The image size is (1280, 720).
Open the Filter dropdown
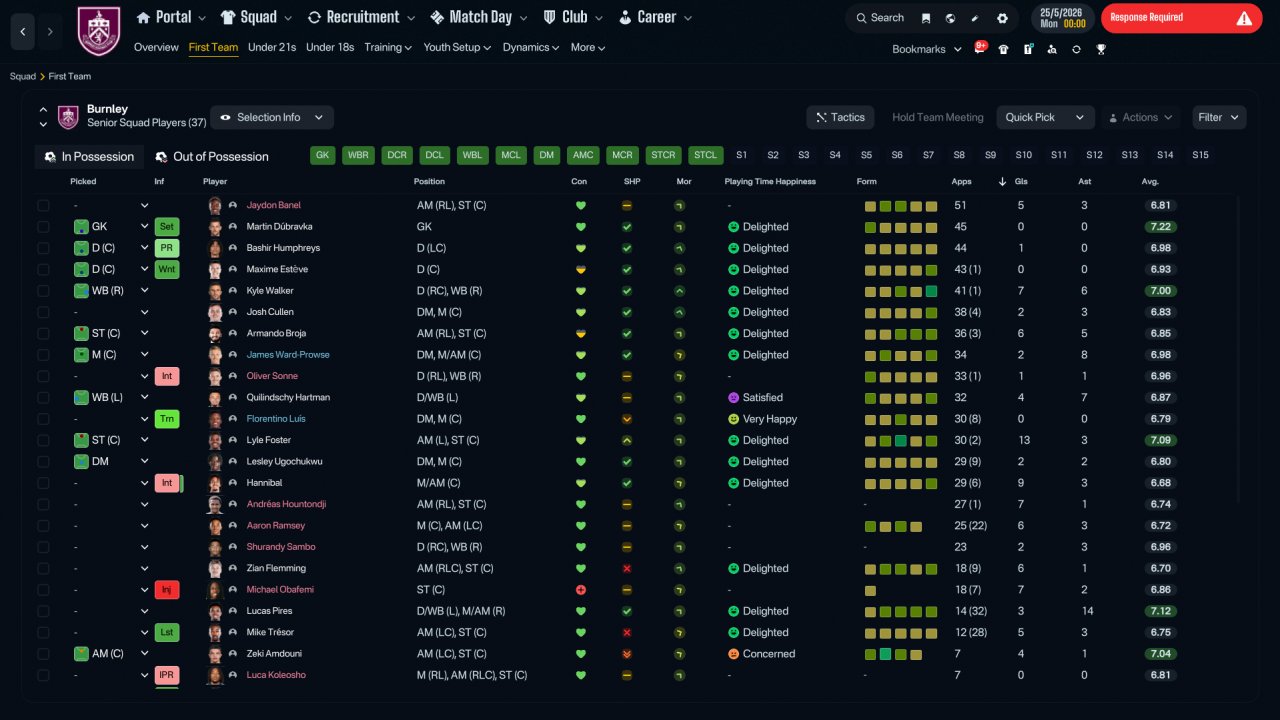1219,117
